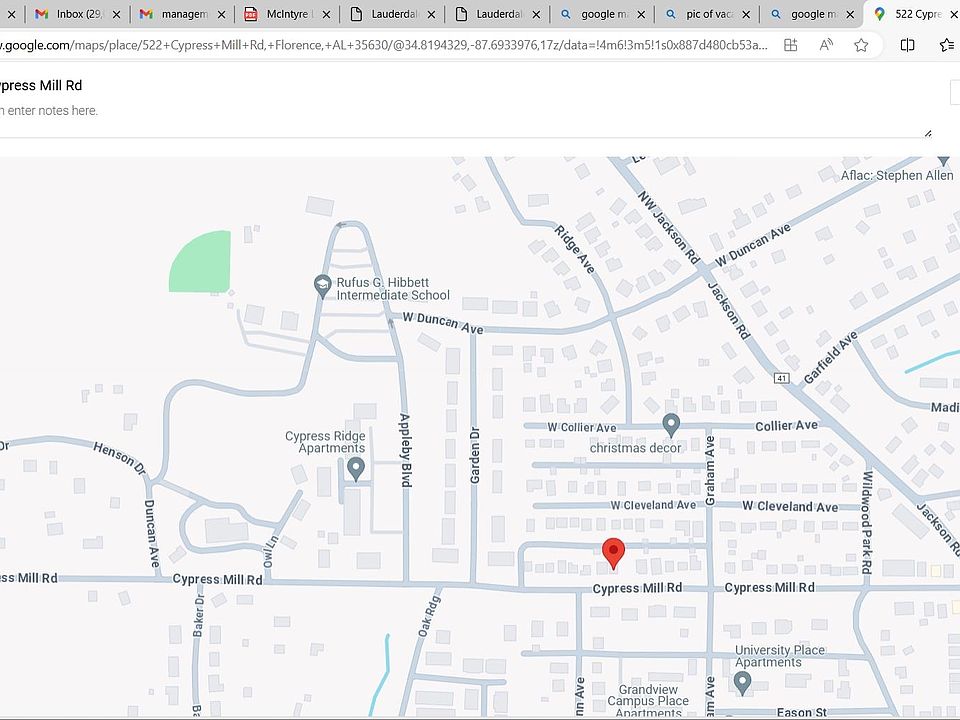The width and height of the screenshot is (960, 720).
Task: Click the Aflac: Stephen Allen map pin
Action: point(943,160)
